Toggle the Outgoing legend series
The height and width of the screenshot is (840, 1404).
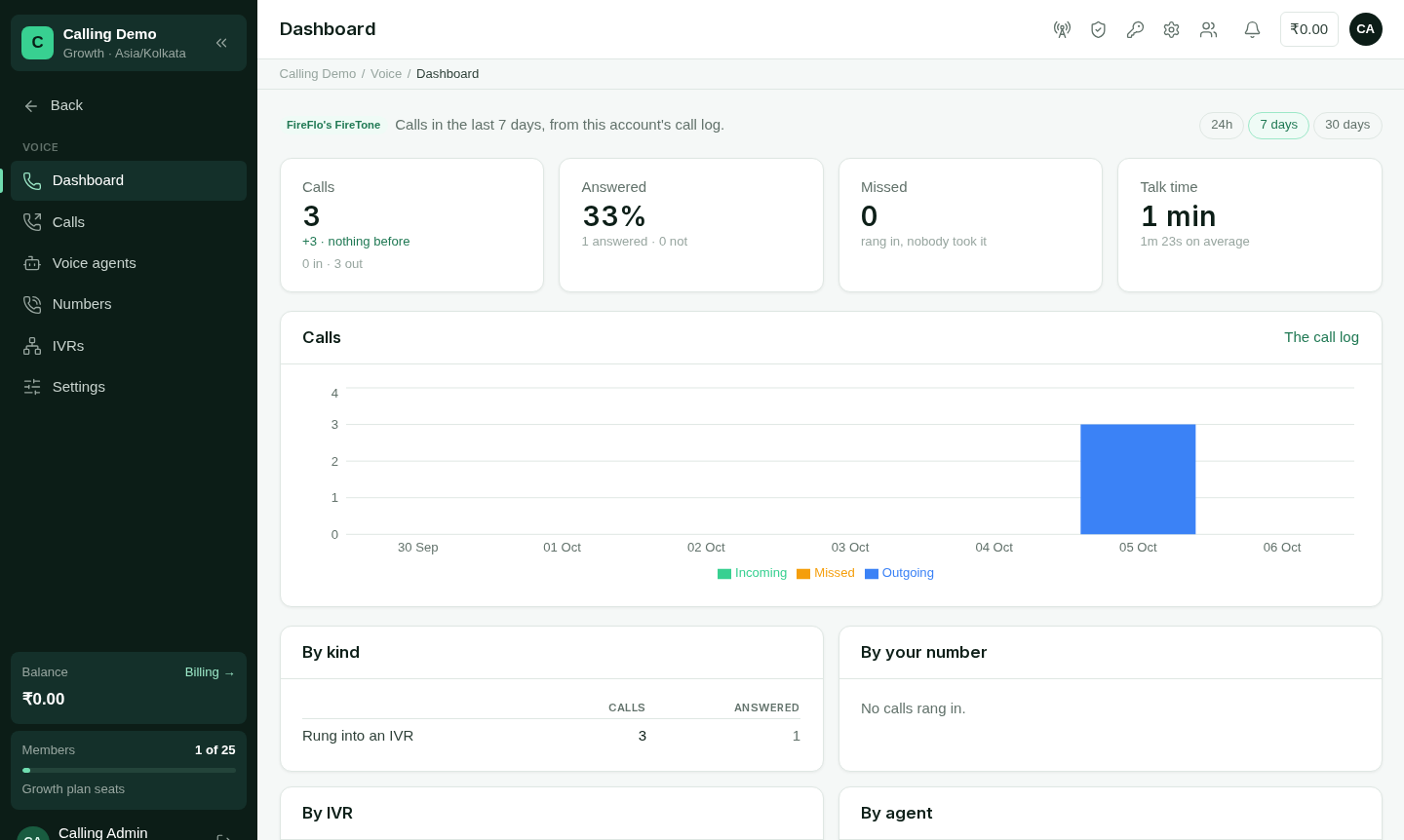pos(899,573)
